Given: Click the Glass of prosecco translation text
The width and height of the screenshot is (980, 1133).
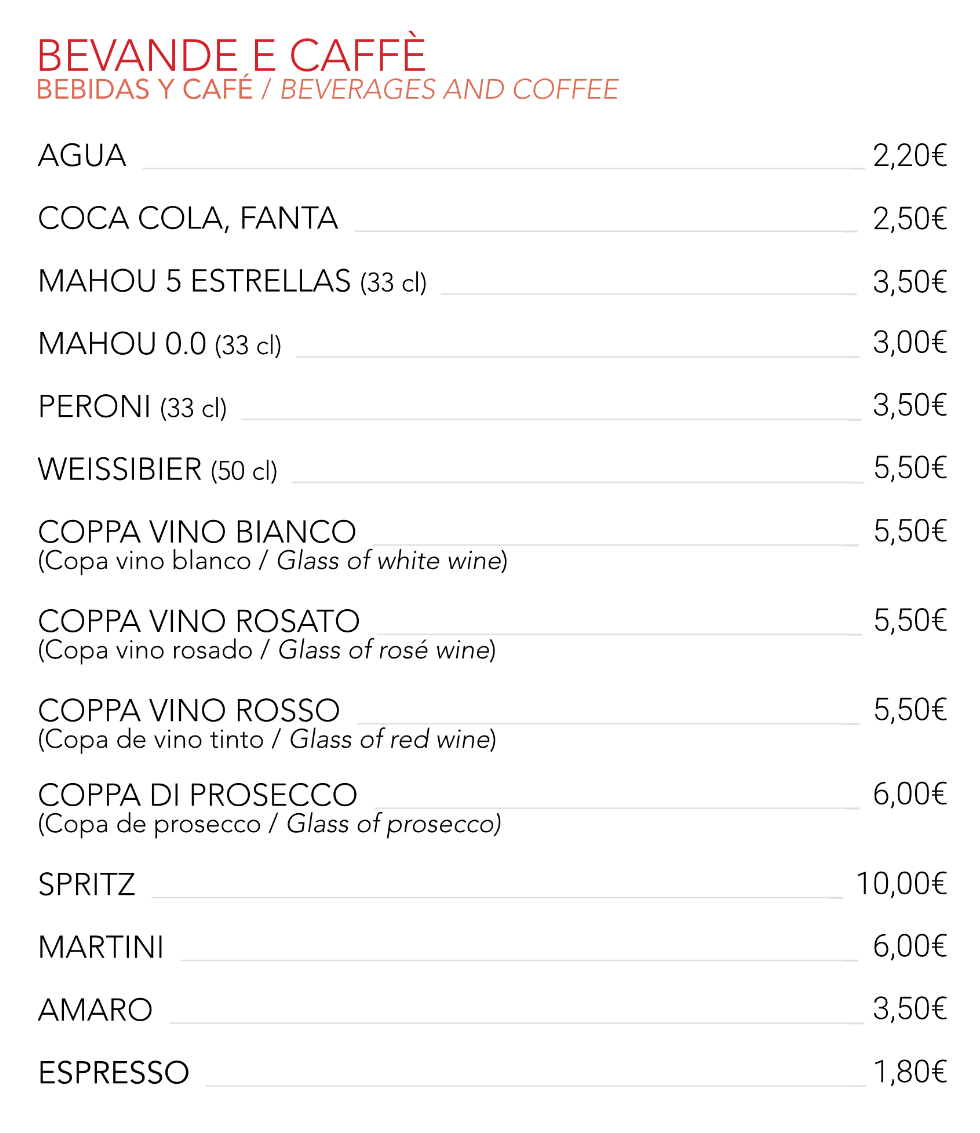Looking at the screenshot, I should coord(393,825).
